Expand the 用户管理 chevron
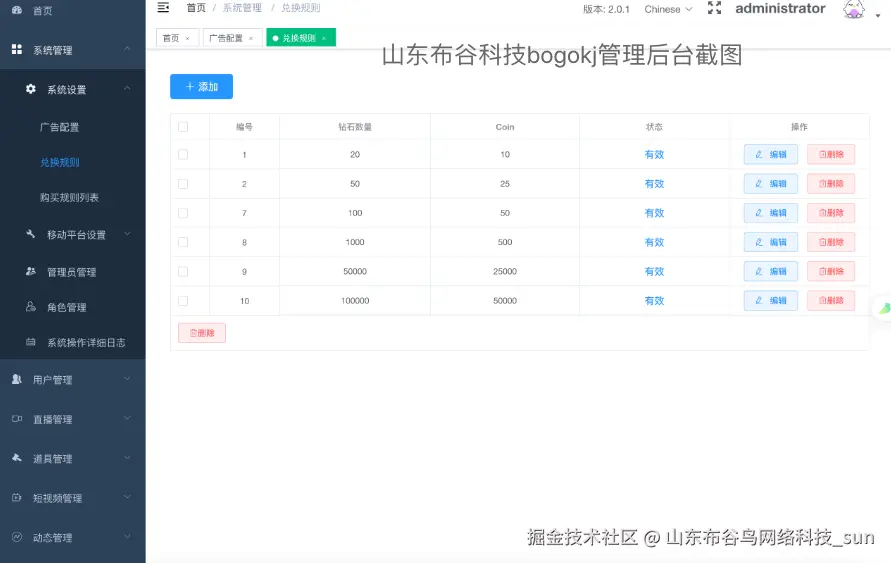The width and height of the screenshot is (891, 563). coord(127,379)
